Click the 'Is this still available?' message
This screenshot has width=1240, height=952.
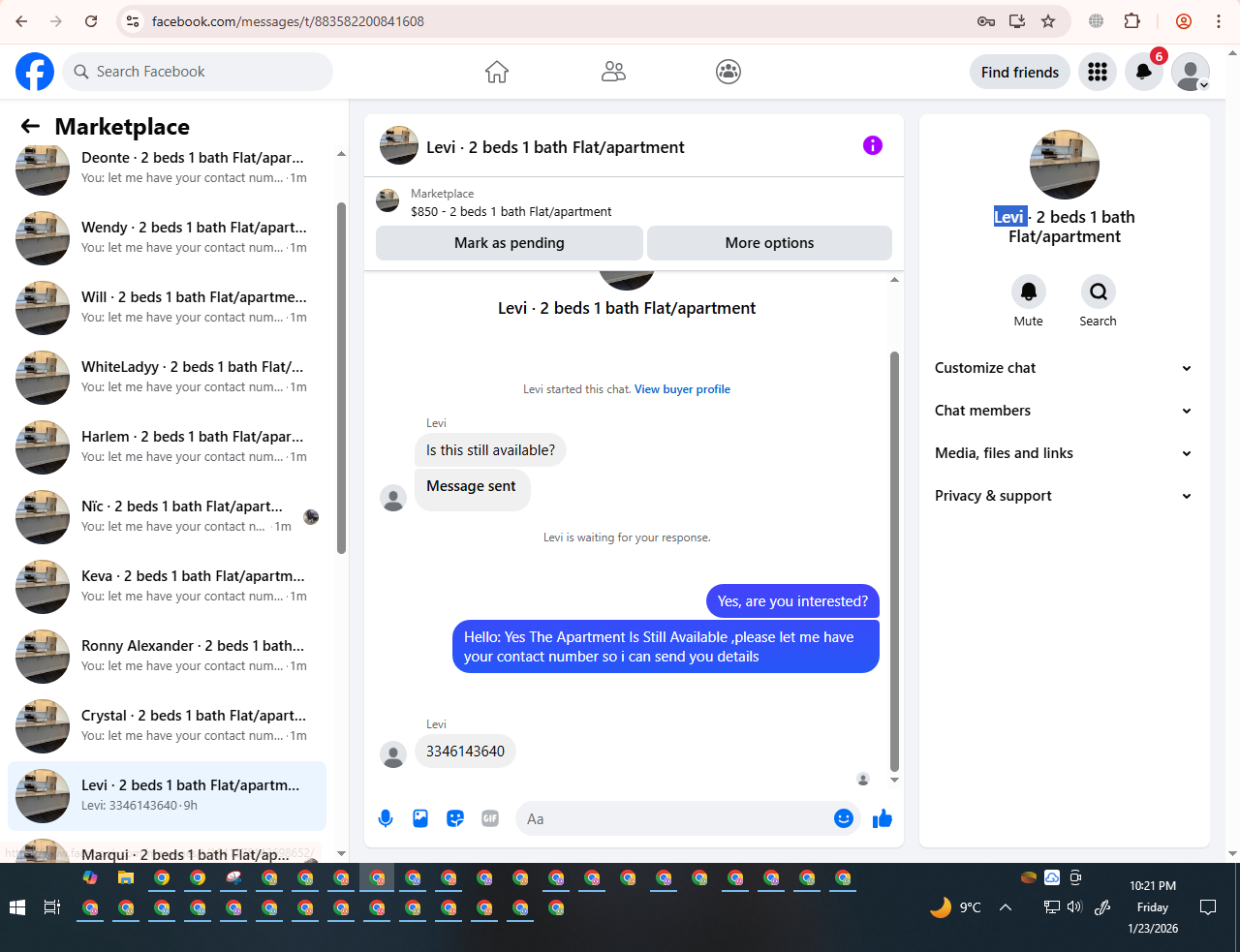click(x=490, y=450)
